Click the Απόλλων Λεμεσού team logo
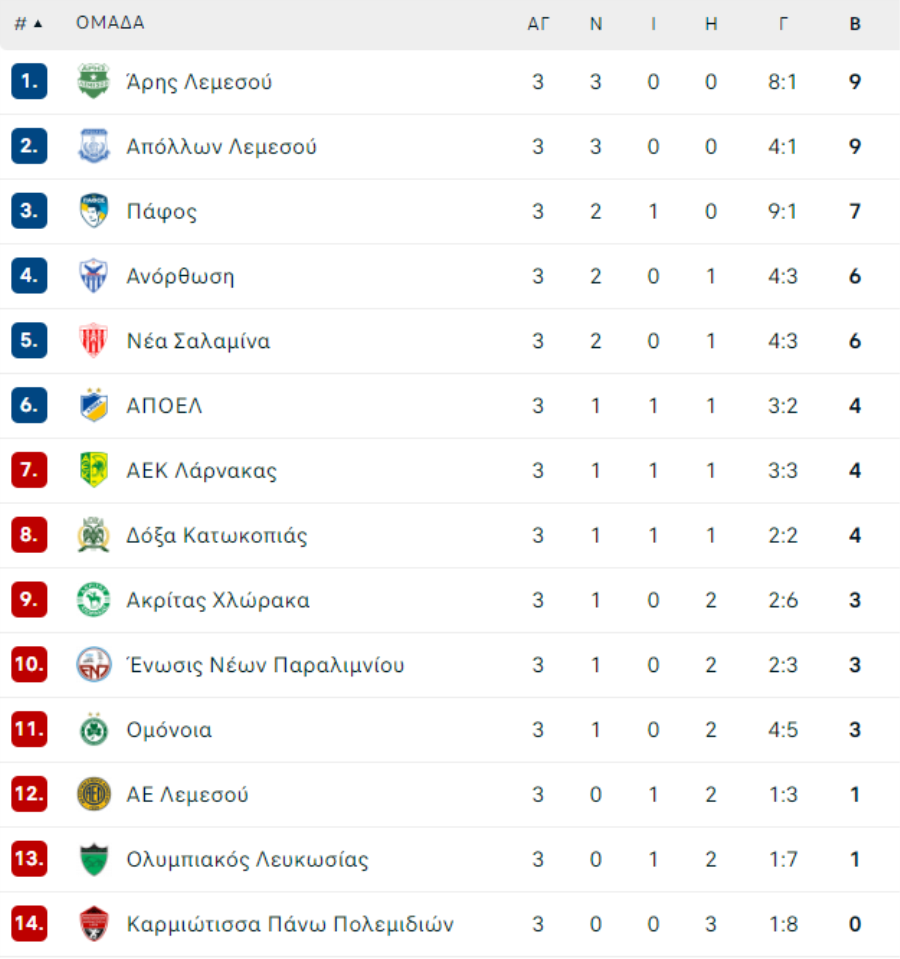Screen dimensions: 900x959 (x=94, y=146)
